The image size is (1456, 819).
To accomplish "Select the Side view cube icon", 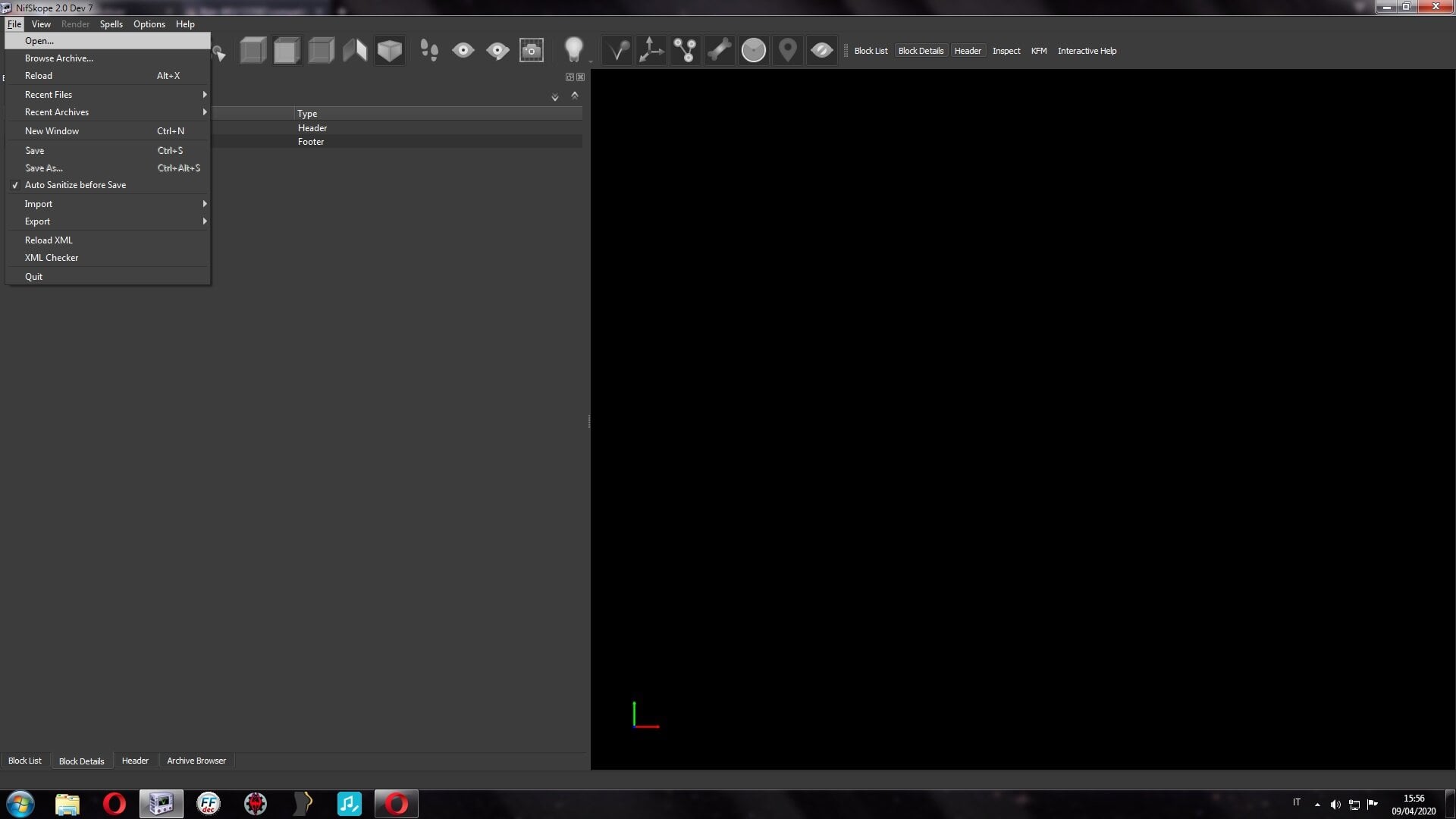I will [x=321, y=51].
